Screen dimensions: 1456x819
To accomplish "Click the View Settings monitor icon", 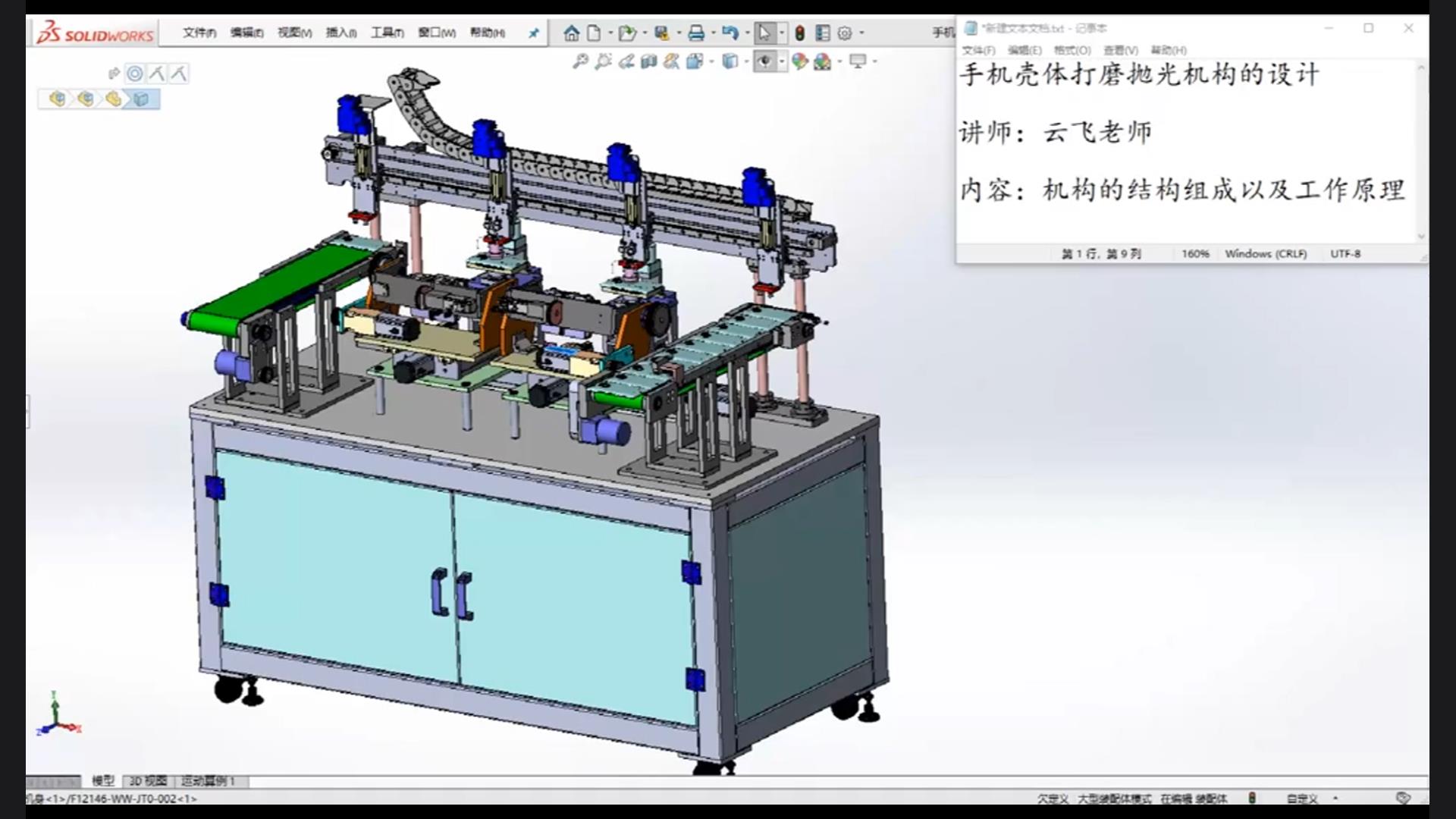I will pos(858,61).
